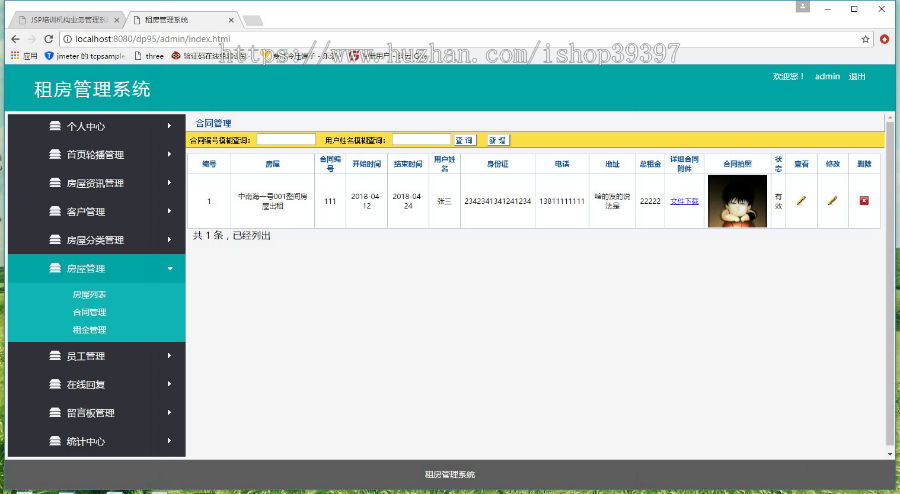Click the 张三 user name cell

[x=444, y=201]
